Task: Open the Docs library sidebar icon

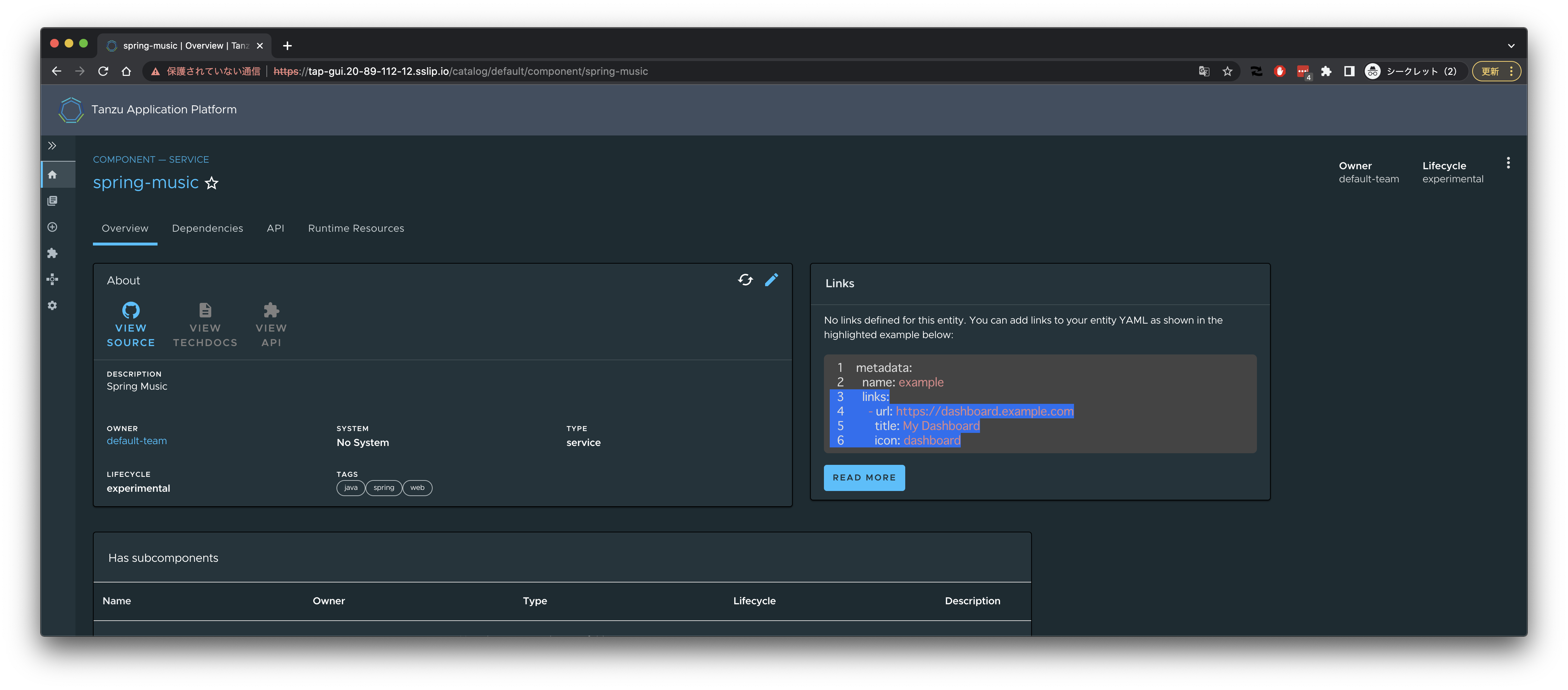Action: pyautogui.click(x=52, y=201)
